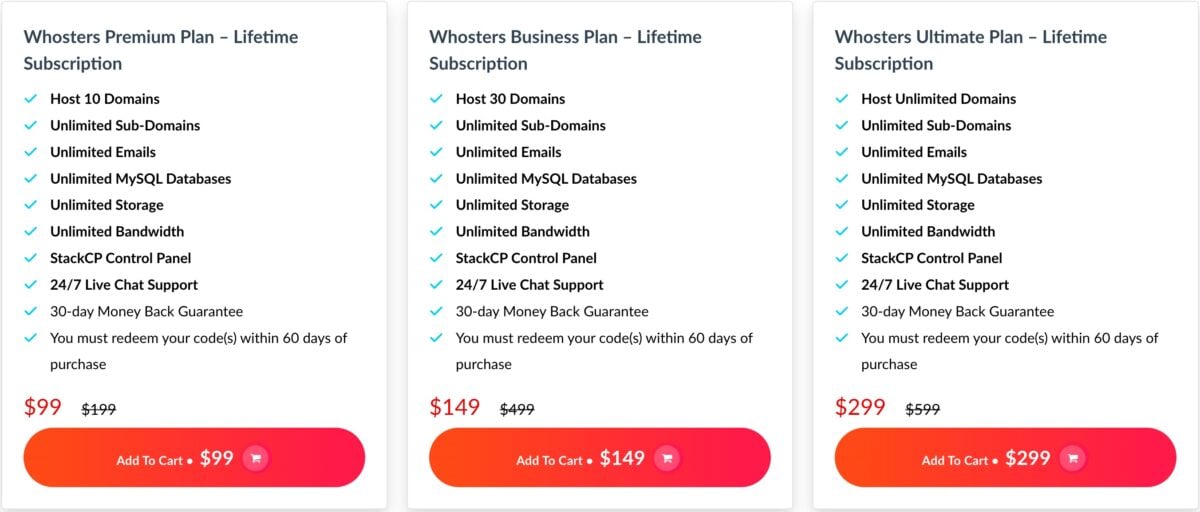Add Business Plan to cart for $149
Viewport: 1200px width, 512px height.
click(599, 458)
